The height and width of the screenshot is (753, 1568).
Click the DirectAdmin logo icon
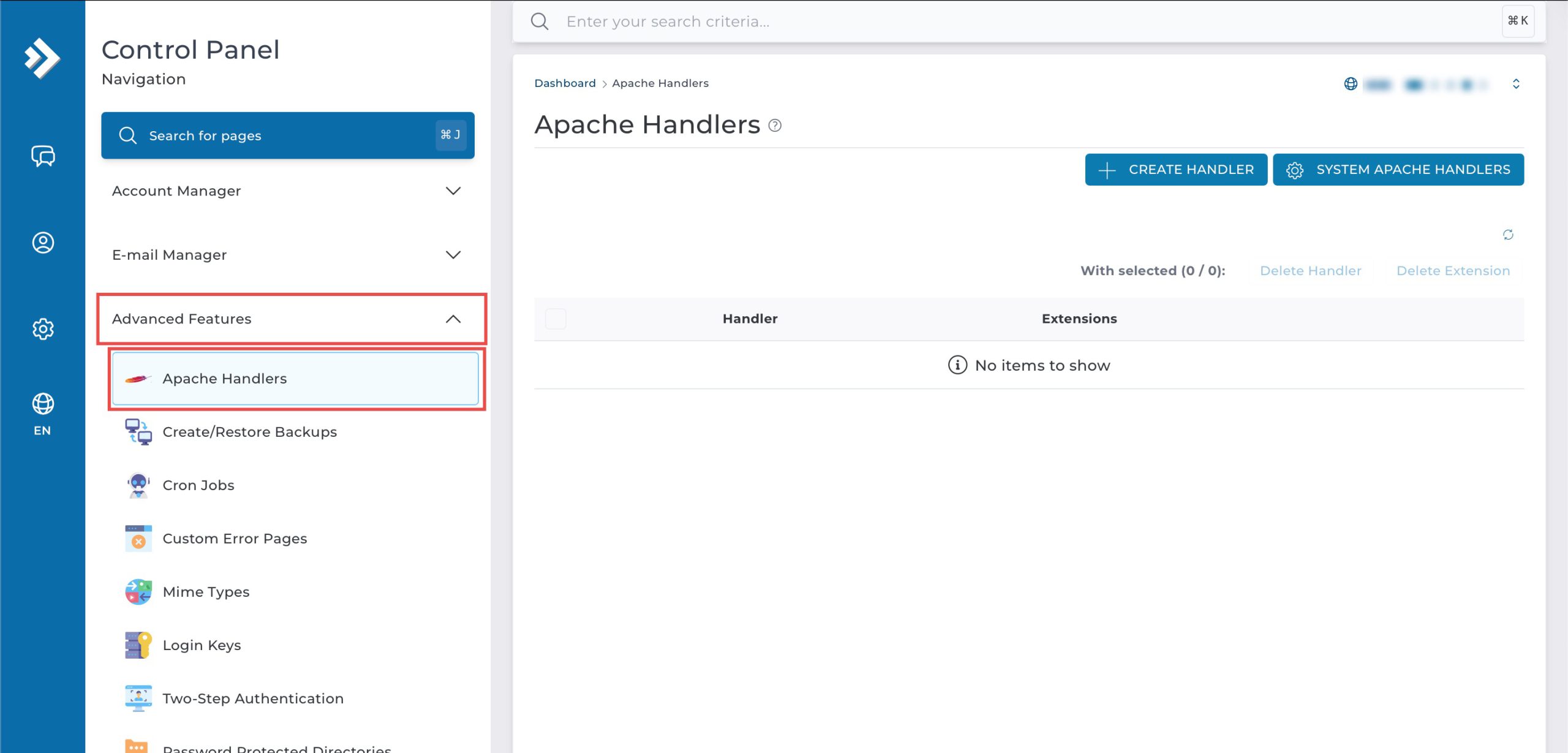click(x=42, y=58)
